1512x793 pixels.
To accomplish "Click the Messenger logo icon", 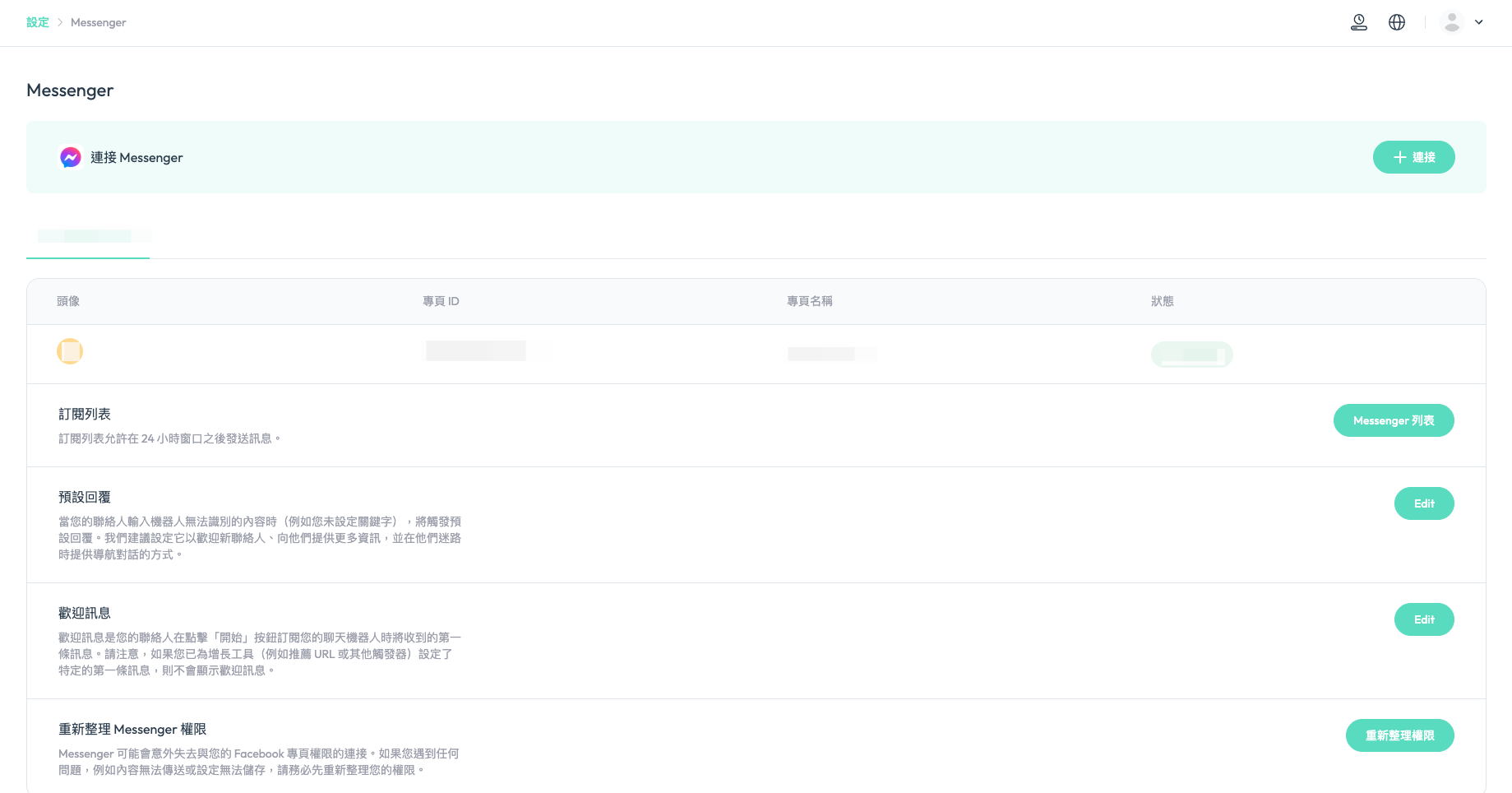I will [x=71, y=157].
